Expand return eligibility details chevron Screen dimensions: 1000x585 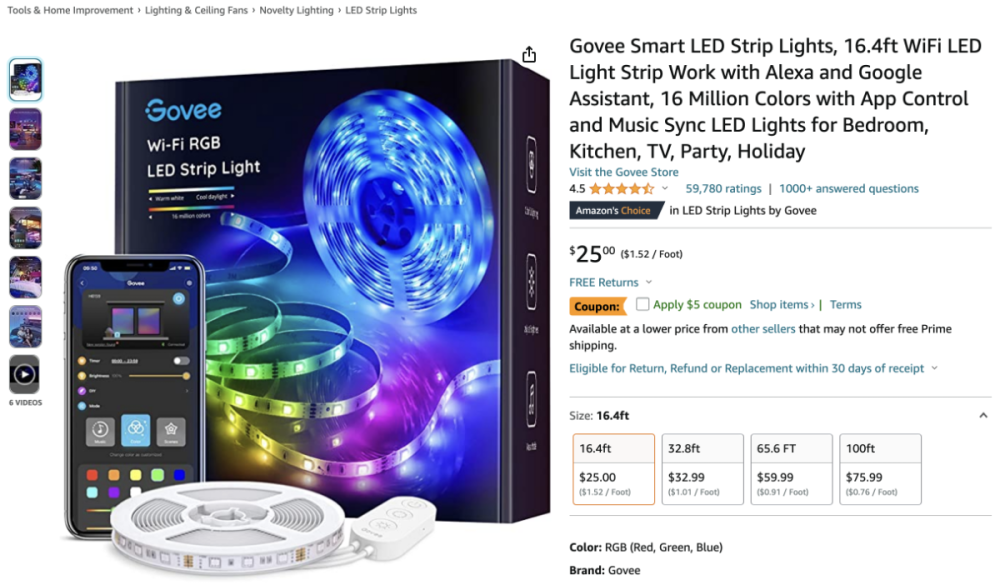(934, 368)
